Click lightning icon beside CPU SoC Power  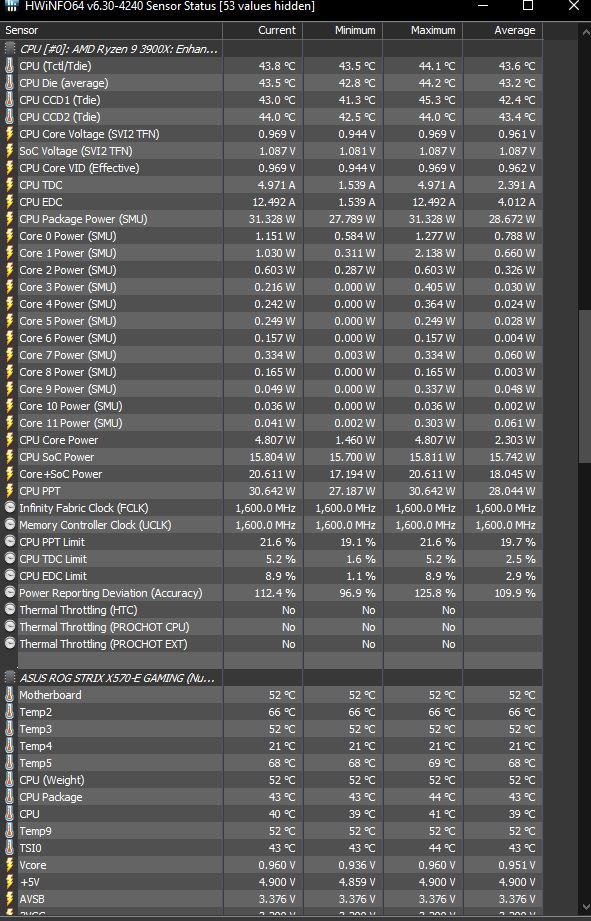coord(9,457)
